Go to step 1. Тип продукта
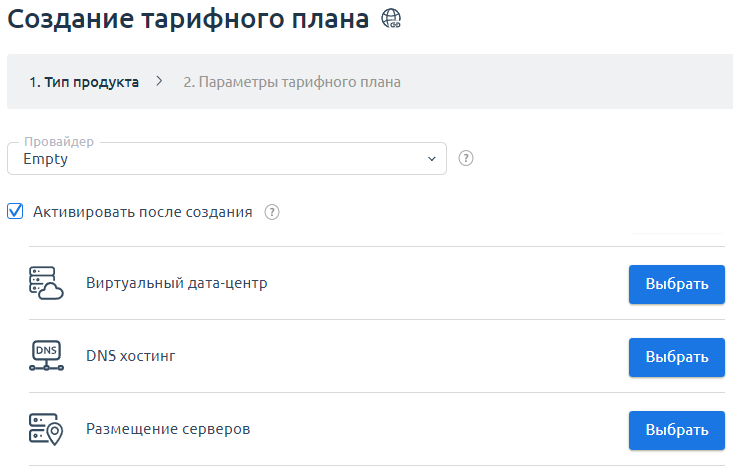 pos(84,82)
